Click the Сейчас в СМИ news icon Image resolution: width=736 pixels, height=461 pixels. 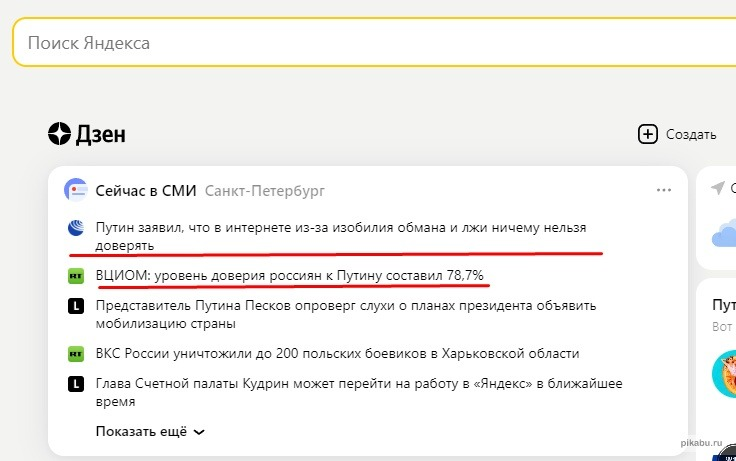75,190
